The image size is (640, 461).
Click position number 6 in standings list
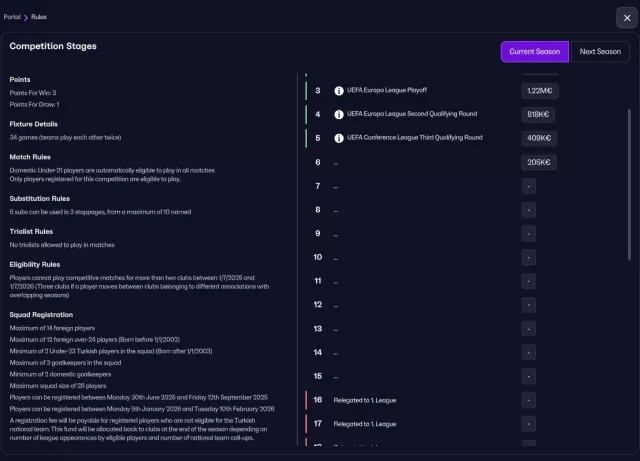click(x=318, y=162)
